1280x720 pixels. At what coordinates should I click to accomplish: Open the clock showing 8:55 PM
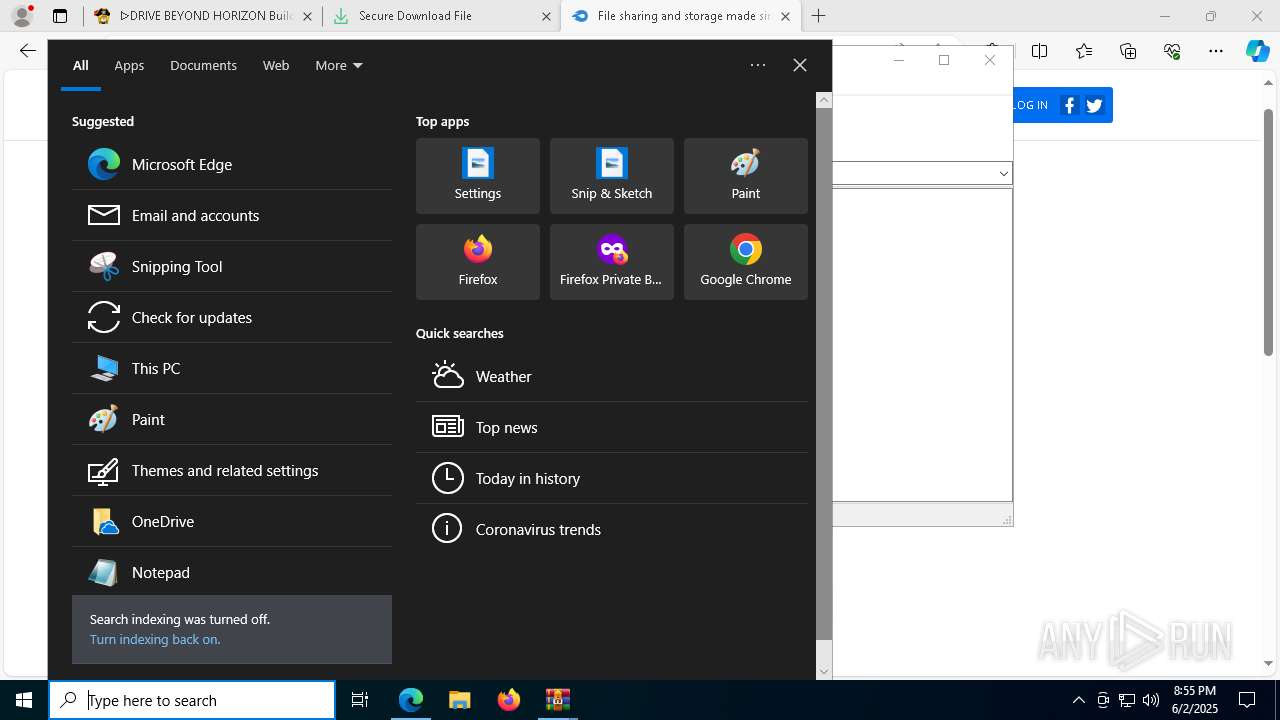click(x=1194, y=700)
